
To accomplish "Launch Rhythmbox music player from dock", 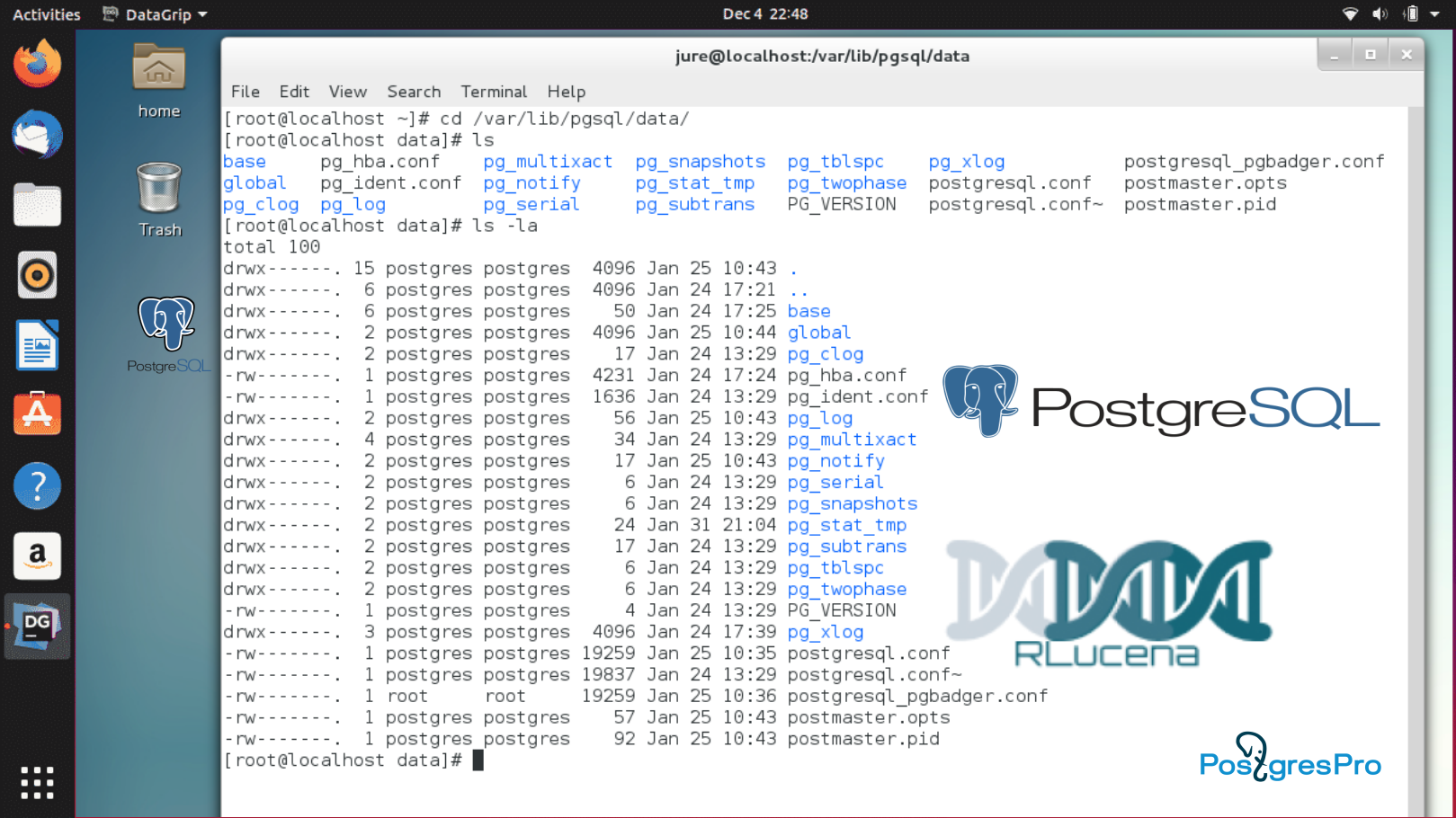I will (37, 275).
